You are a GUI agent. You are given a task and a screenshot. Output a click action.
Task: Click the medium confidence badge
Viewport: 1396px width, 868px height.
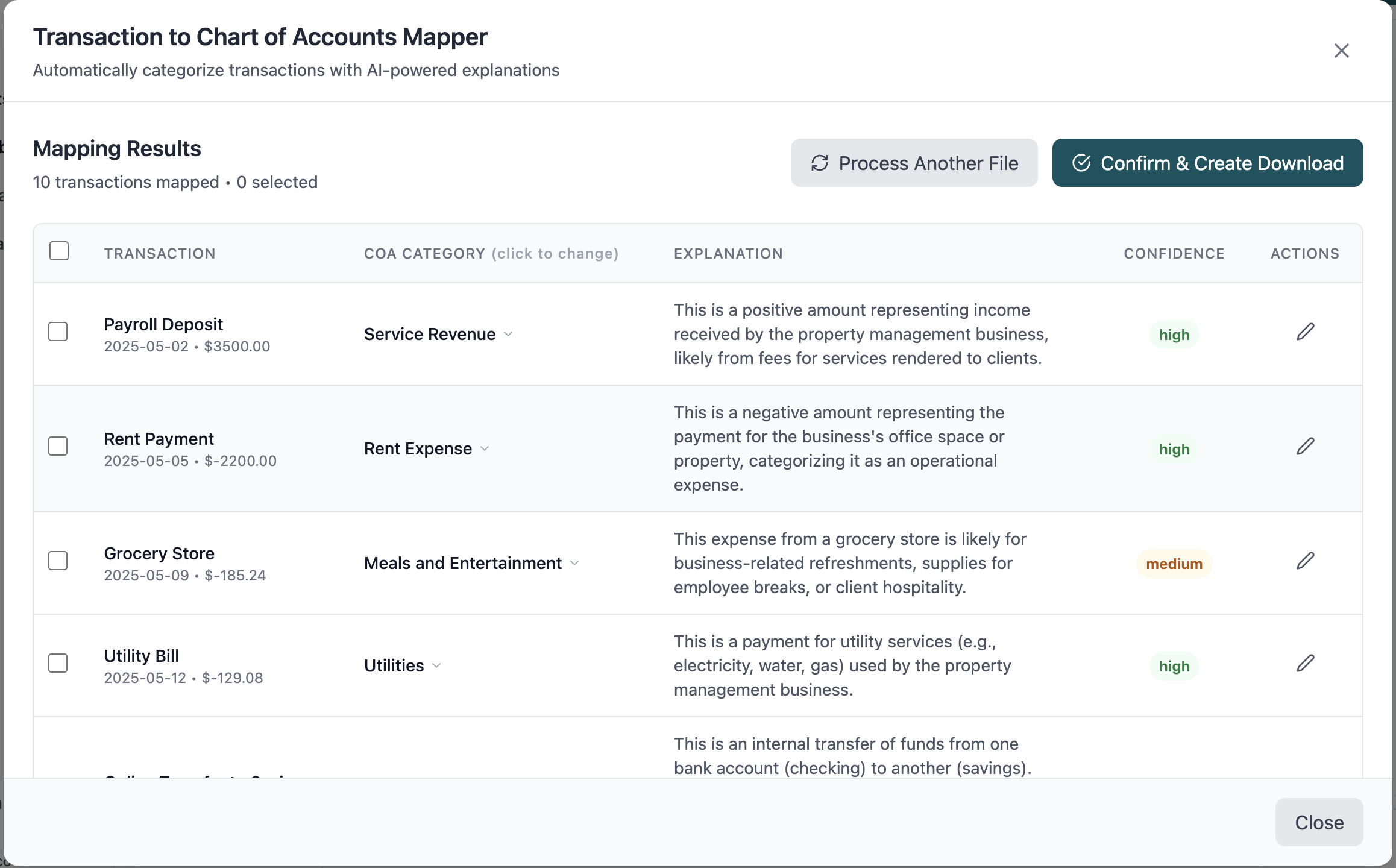coord(1174,564)
